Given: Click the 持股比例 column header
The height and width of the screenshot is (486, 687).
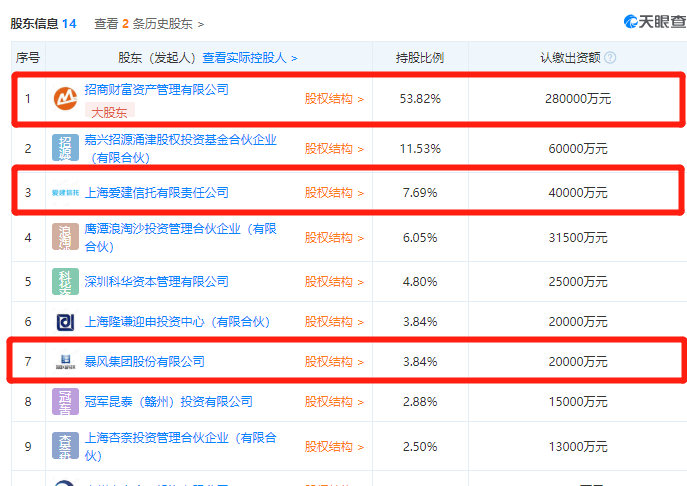Looking at the screenshot, I should point(420,58).
